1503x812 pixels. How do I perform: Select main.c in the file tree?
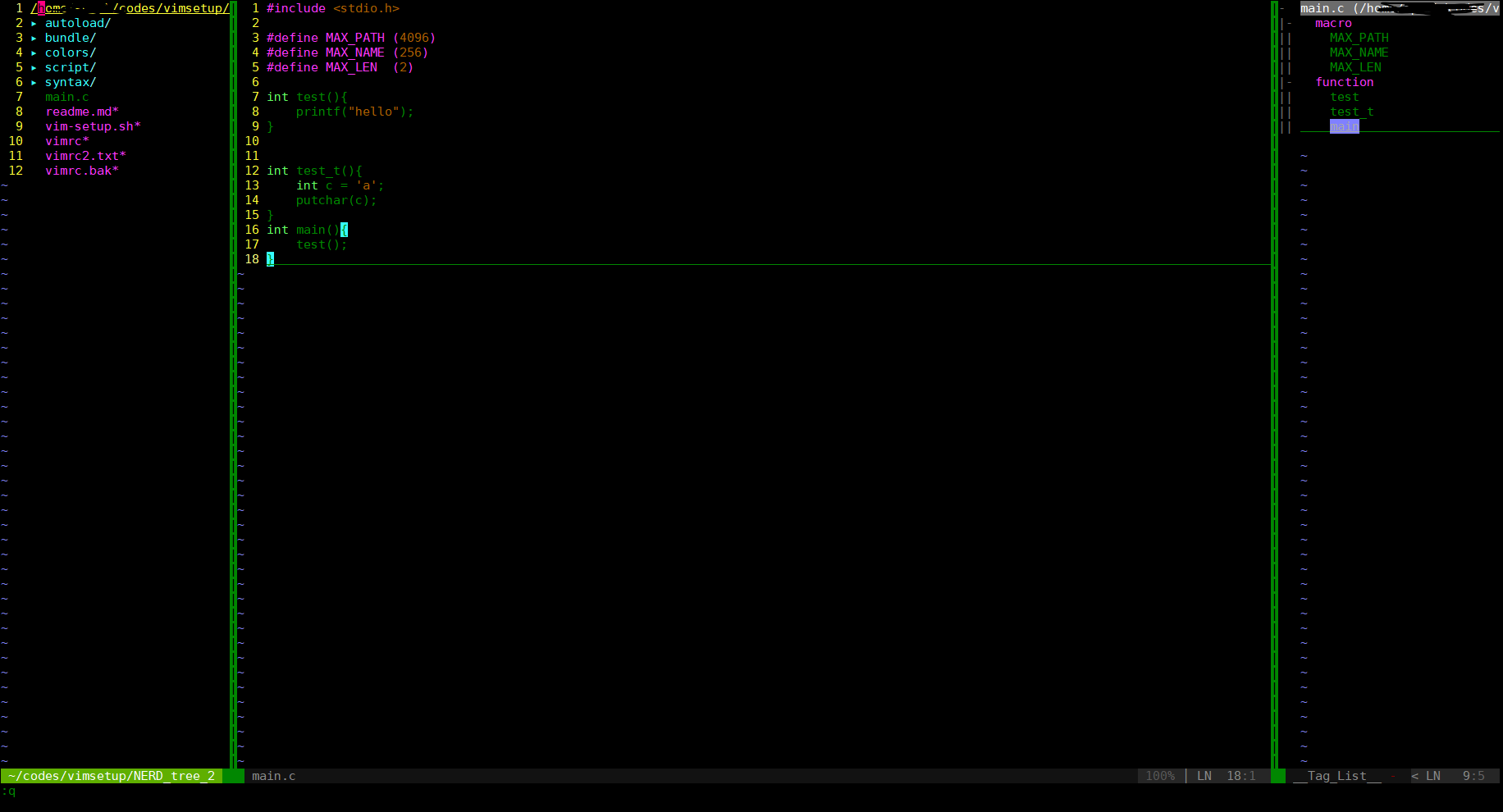coord(67,97)
